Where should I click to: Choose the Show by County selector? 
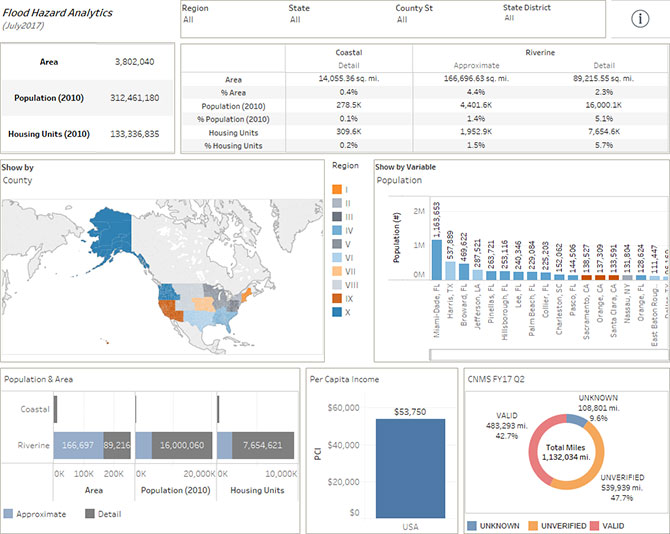pyautogui.click(x=20, y=180)
